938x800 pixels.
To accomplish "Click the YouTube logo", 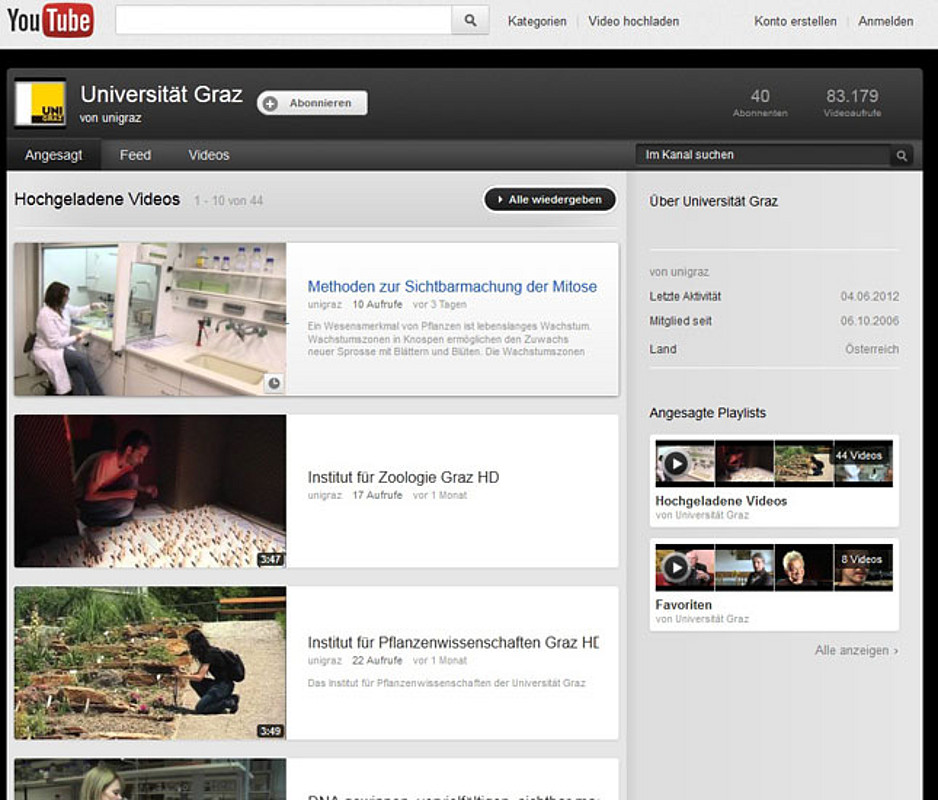I will tap(50, 20).
